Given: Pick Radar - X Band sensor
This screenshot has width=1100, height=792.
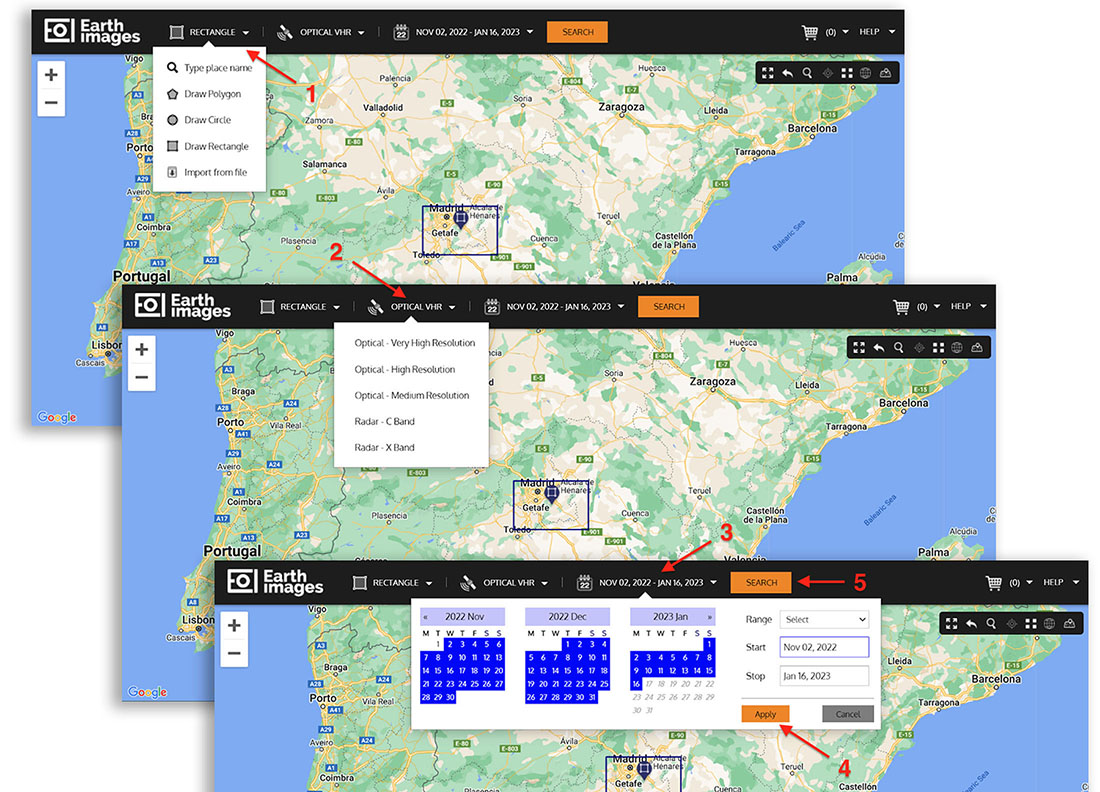Looking at the screenshot, I should [x=384, y=447].
